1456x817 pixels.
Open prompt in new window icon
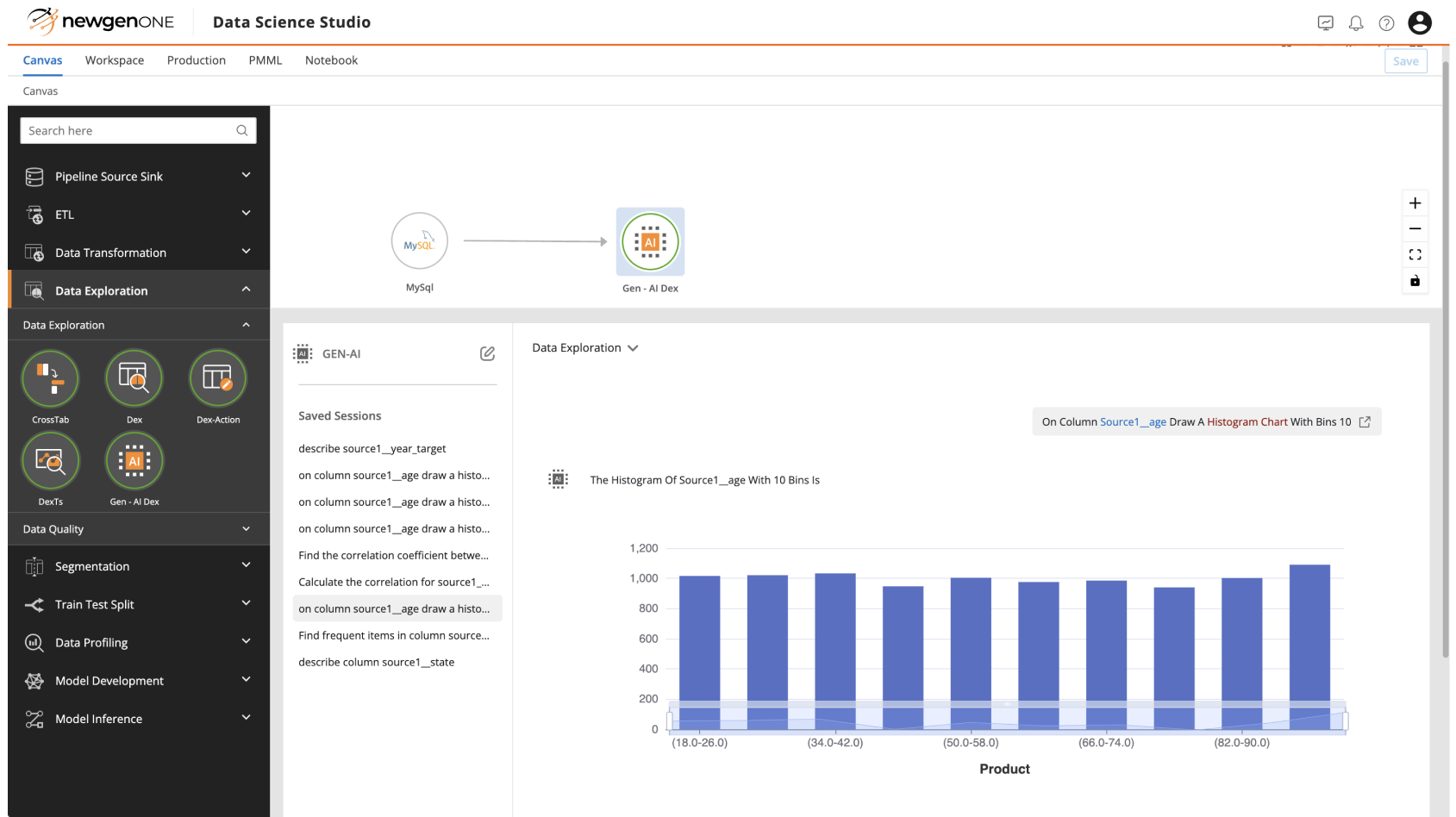coord(1365,421)
